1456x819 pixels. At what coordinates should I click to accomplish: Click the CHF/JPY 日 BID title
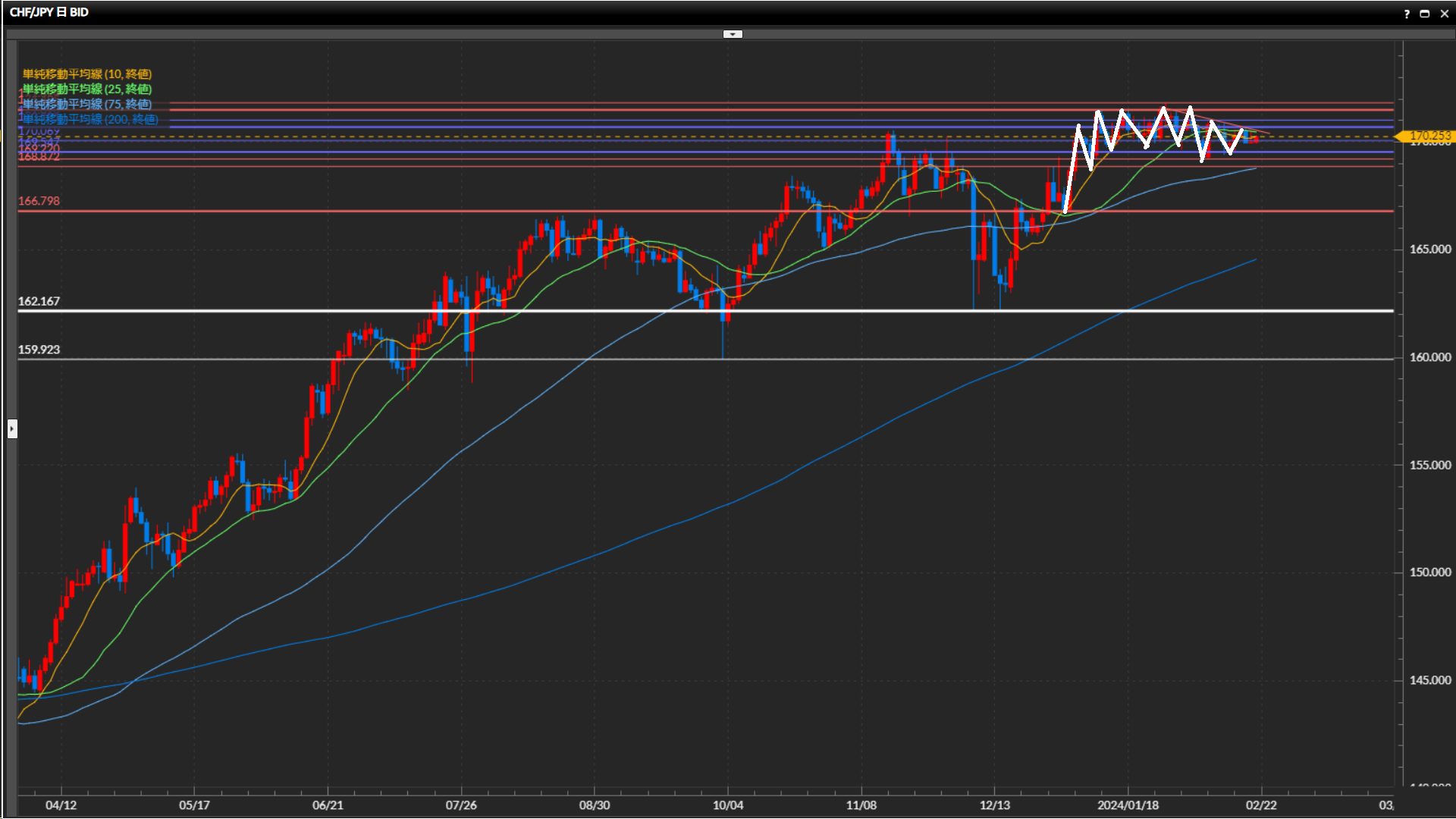[x=49, y=12]
